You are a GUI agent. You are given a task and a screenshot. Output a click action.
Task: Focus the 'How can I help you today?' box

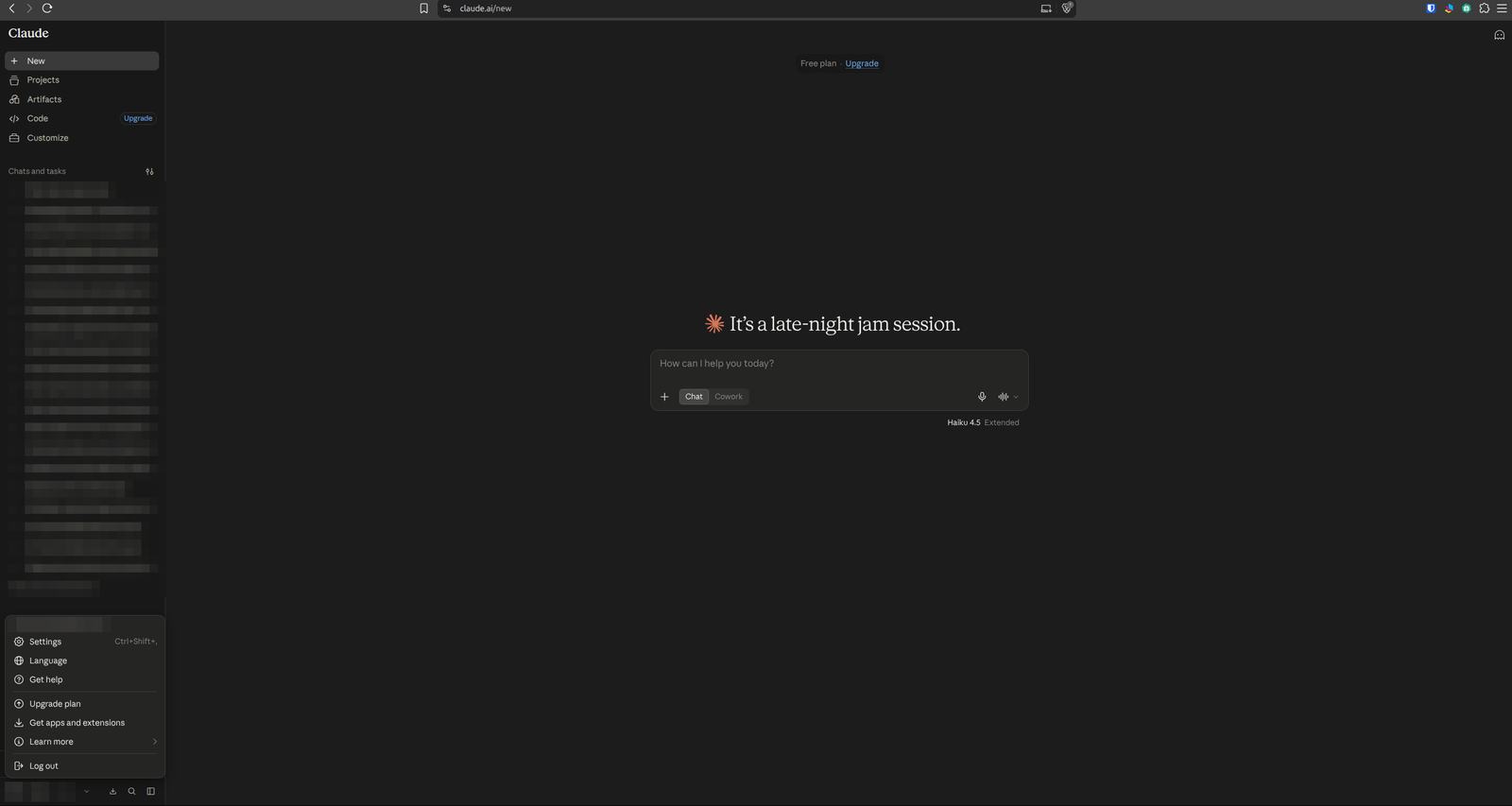click(x=839, y=364)
